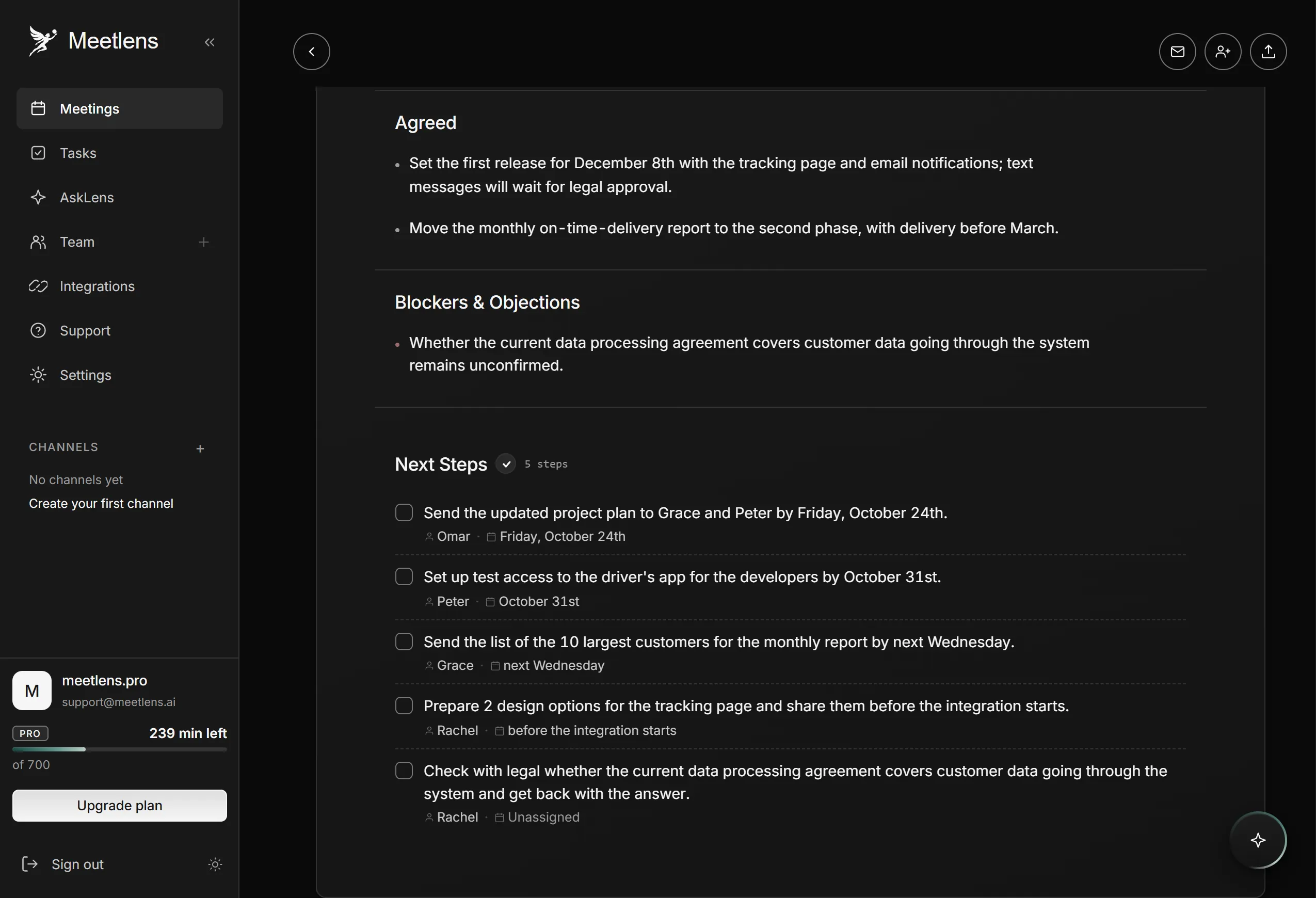Go back with the round arrow button

pyautogui.click(x=311, y=52)
